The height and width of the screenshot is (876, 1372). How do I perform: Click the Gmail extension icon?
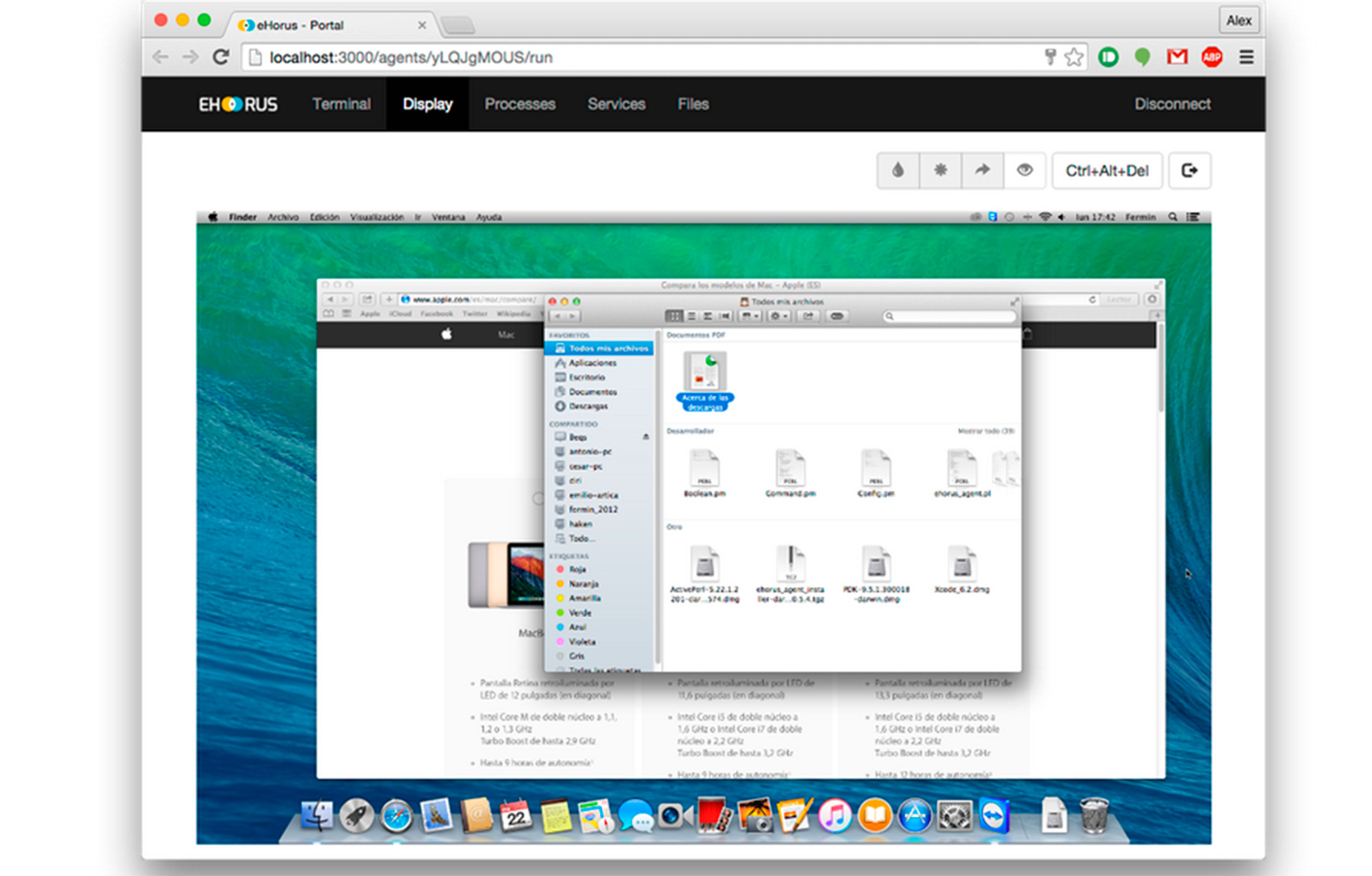[x=1177, y=57]
